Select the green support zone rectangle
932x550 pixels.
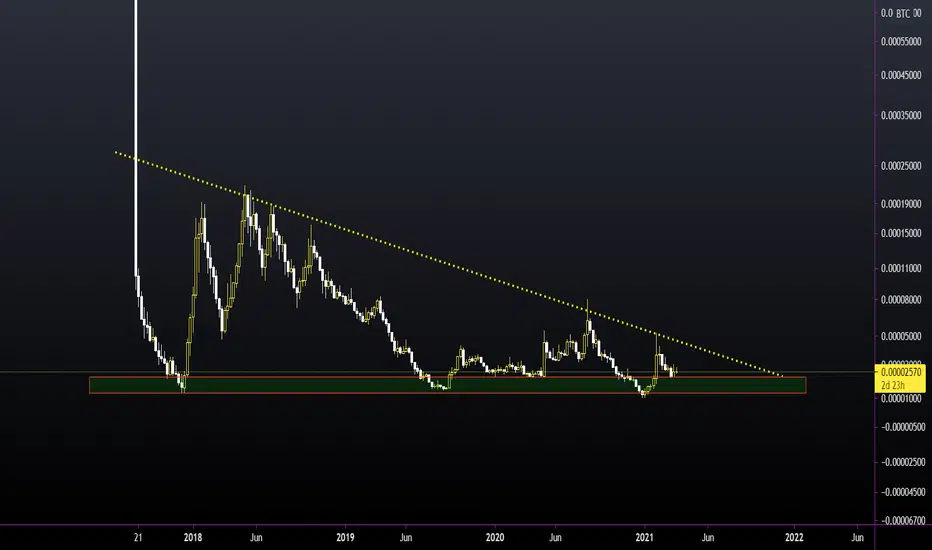[448, 385]
